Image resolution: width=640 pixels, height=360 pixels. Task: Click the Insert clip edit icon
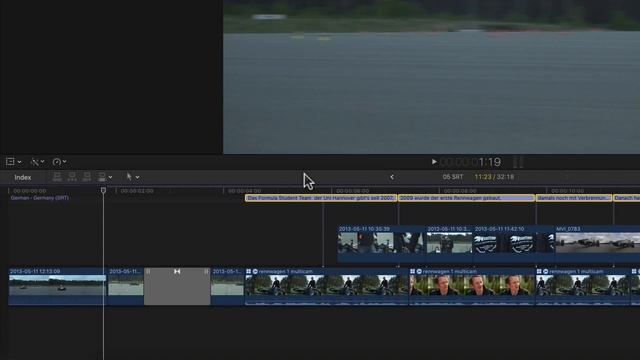click(x=72, y=177)
